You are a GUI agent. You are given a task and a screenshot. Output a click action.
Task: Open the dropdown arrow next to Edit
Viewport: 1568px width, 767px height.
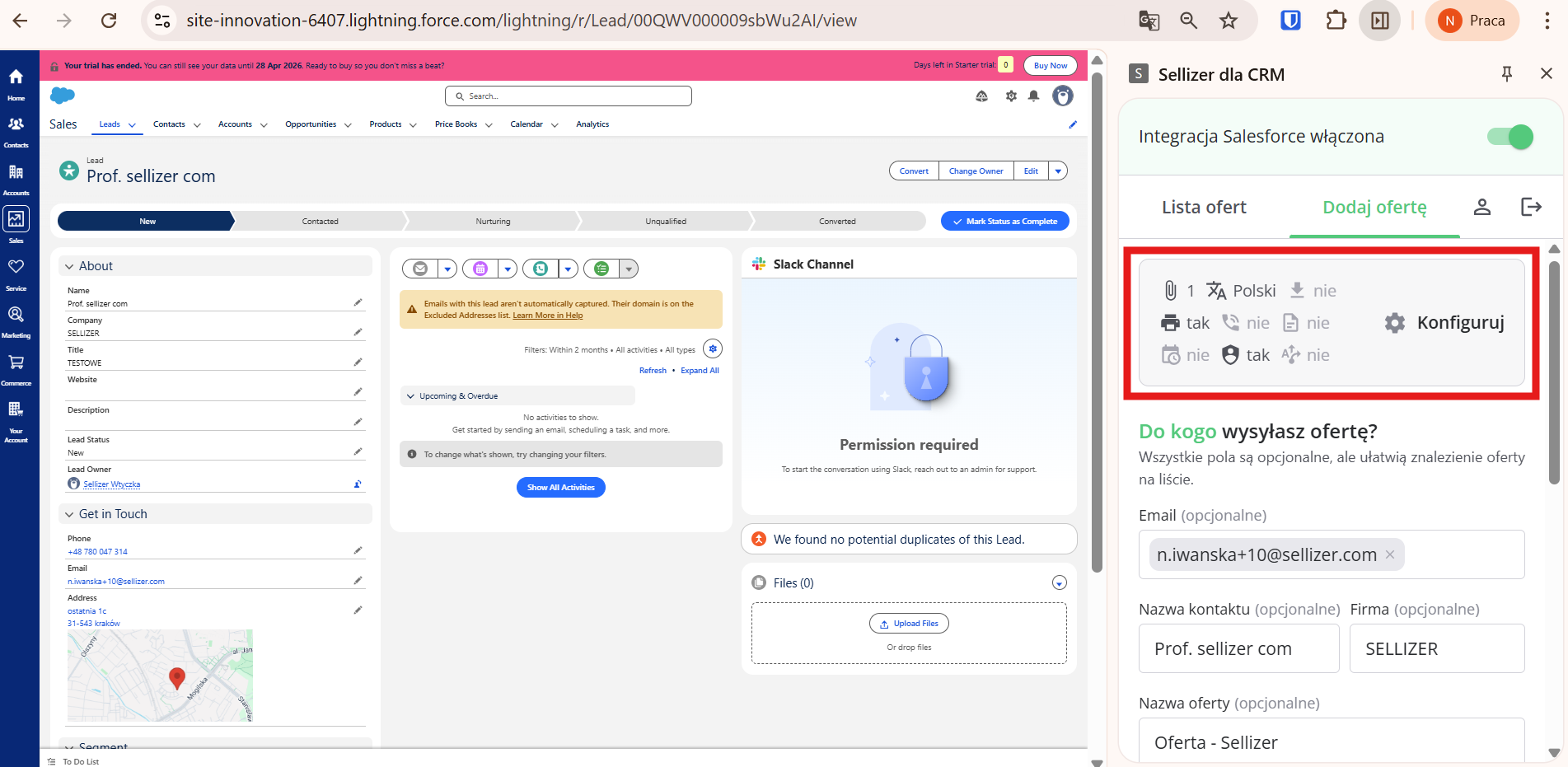click(x=1058, y=171)
